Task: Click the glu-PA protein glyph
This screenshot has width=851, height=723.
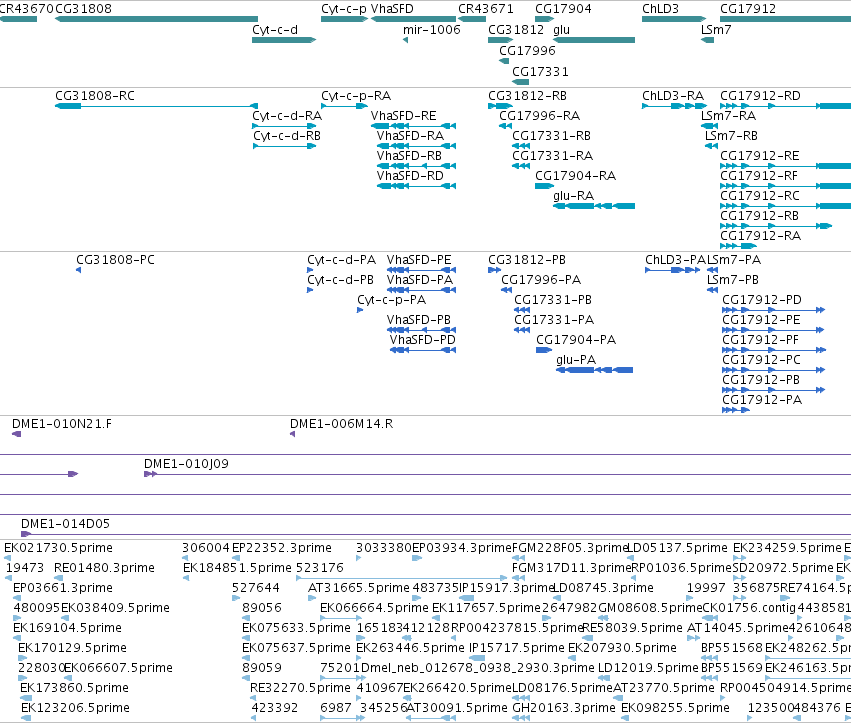Action: pyautogui.click(x=595, y=370)
